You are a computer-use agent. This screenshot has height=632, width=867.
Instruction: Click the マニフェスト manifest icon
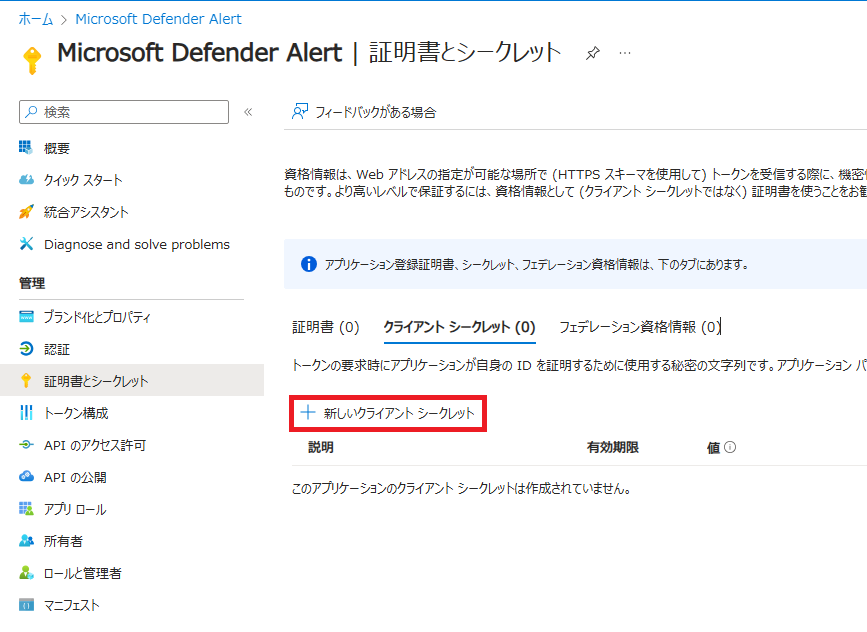tap(26, 605)
